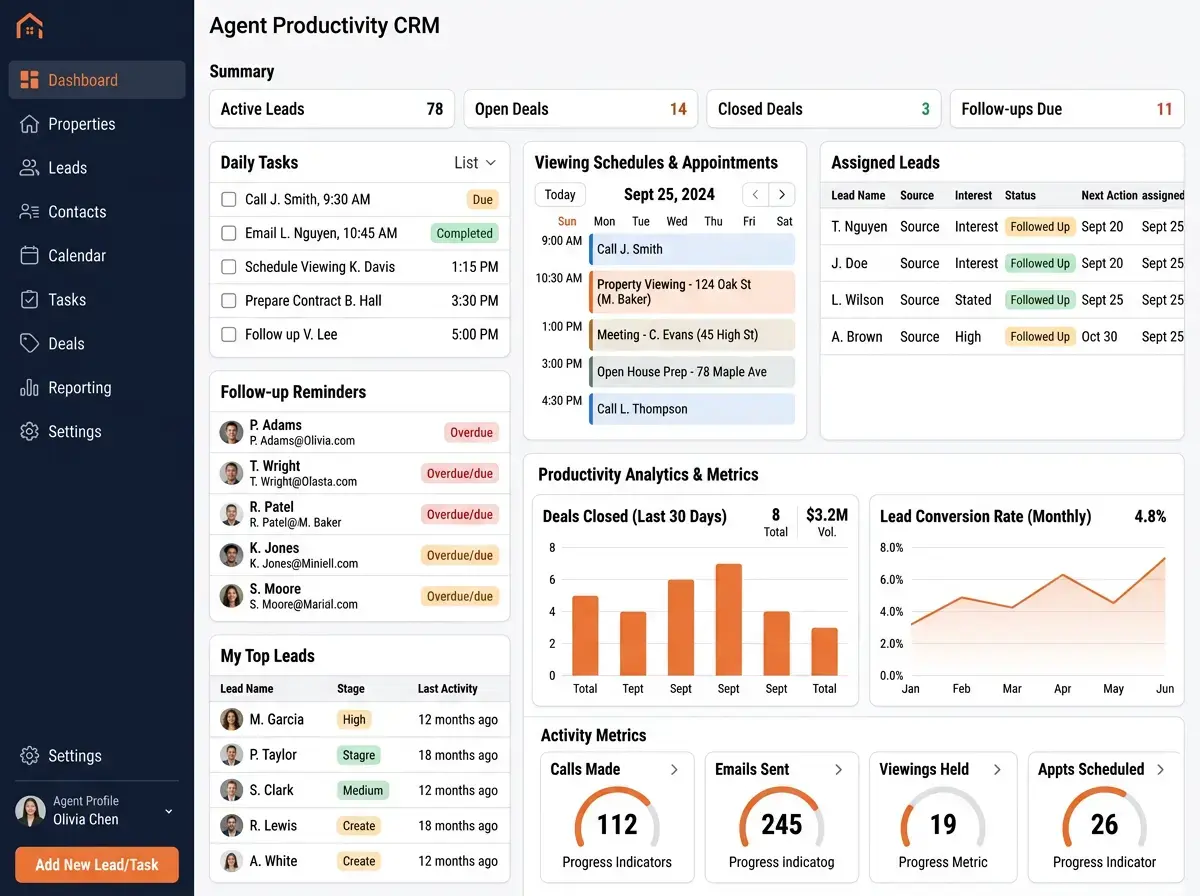
Task: Click the Medium stage badge for S. Clark
Action: pos(363,790)
